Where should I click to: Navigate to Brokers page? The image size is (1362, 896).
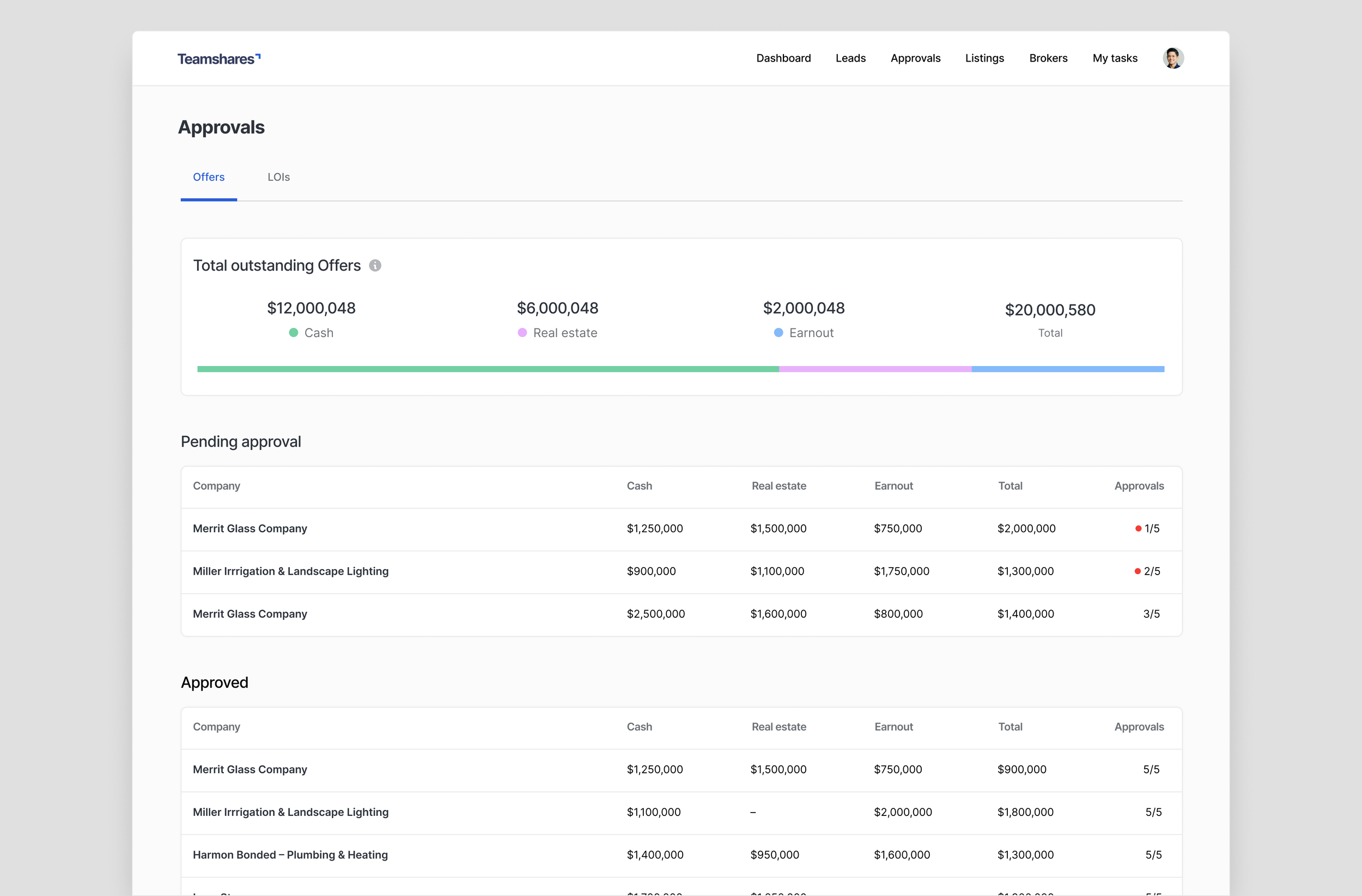click(x=1048, y=58)
